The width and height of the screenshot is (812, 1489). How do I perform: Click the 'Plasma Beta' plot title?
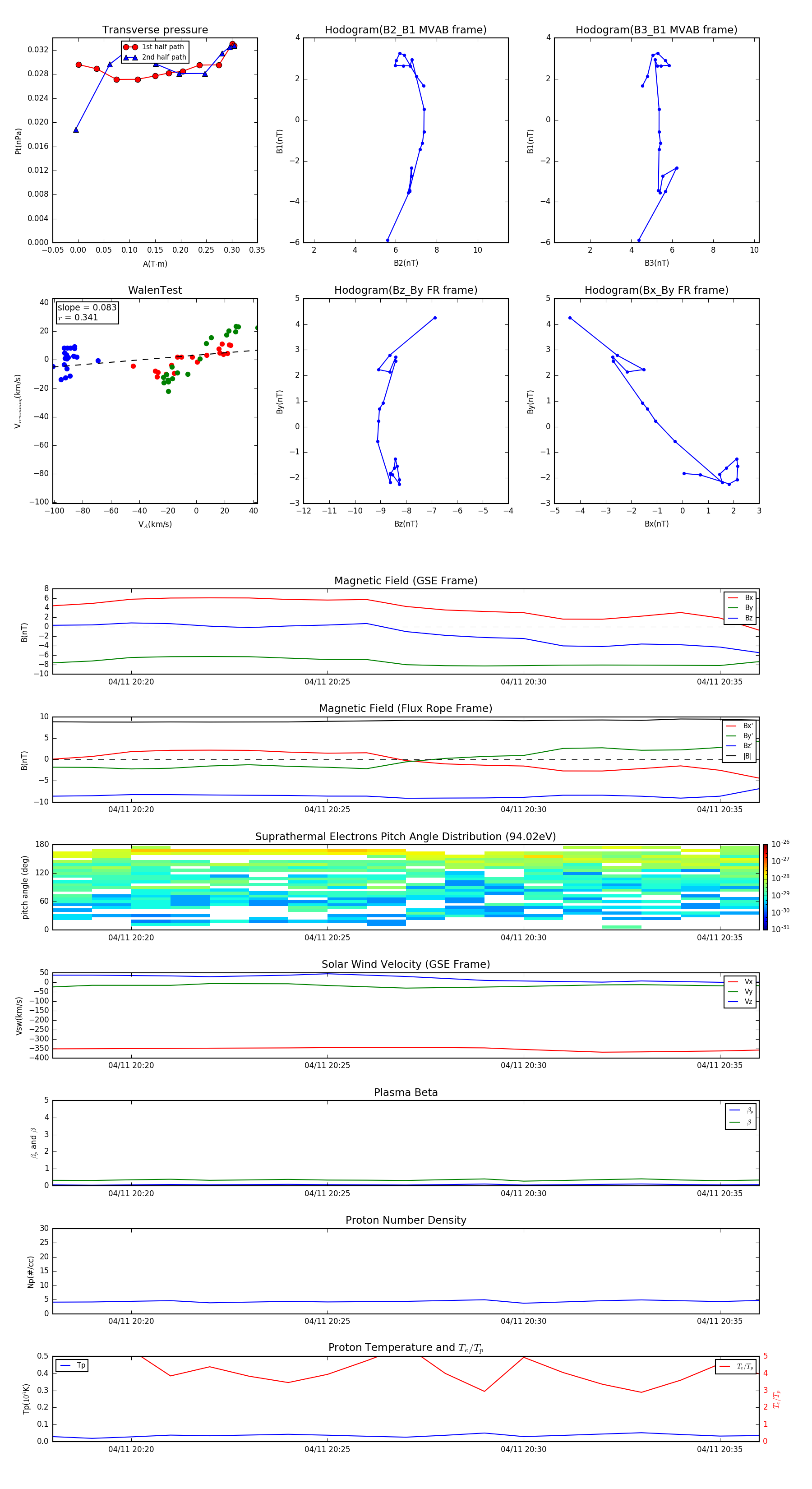pyautogui.click(x=406, y=1092)
